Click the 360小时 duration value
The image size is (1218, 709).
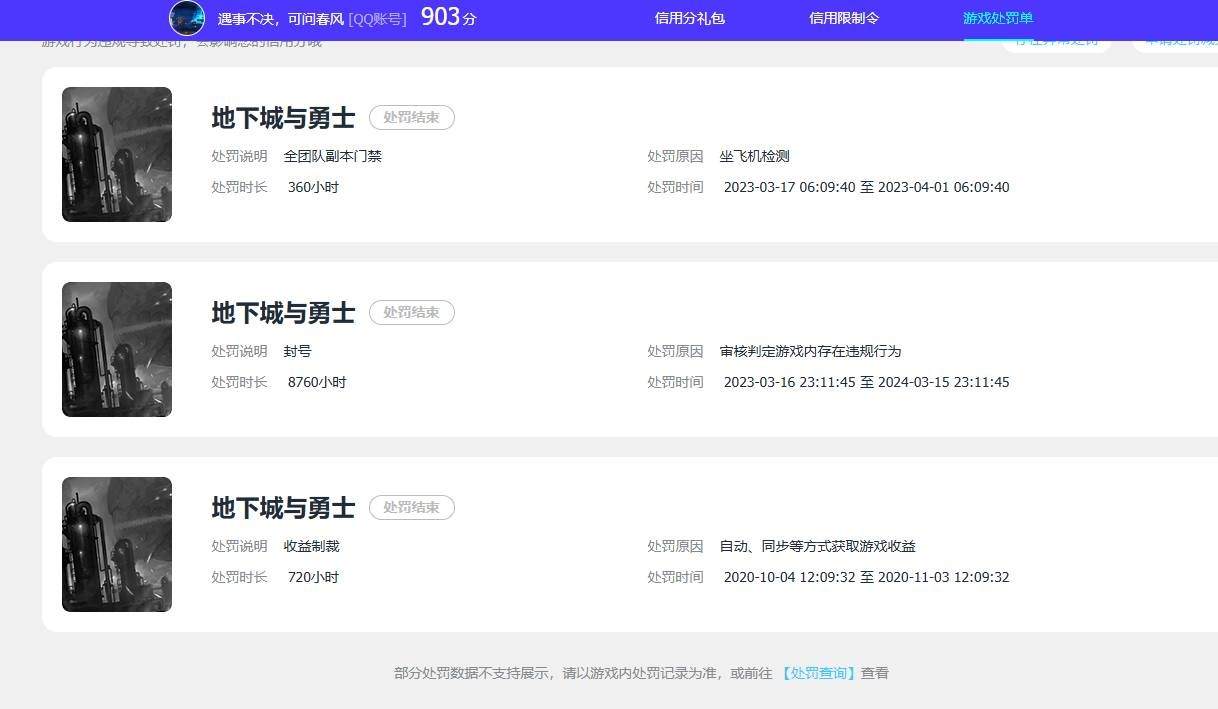(x=313, y=187)
